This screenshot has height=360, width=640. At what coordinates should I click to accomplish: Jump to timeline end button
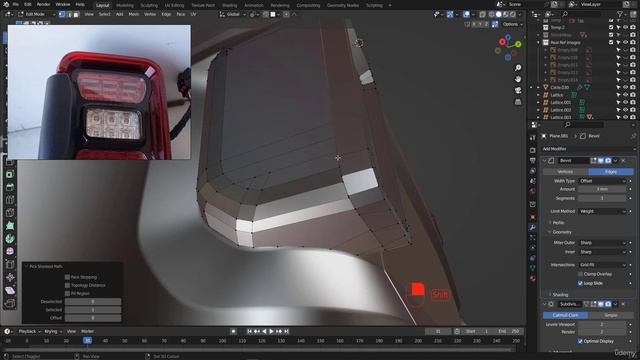pos(287,331)
